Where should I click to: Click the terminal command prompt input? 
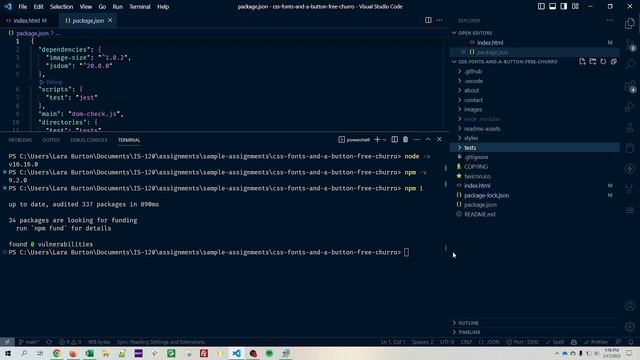[406, 252]
